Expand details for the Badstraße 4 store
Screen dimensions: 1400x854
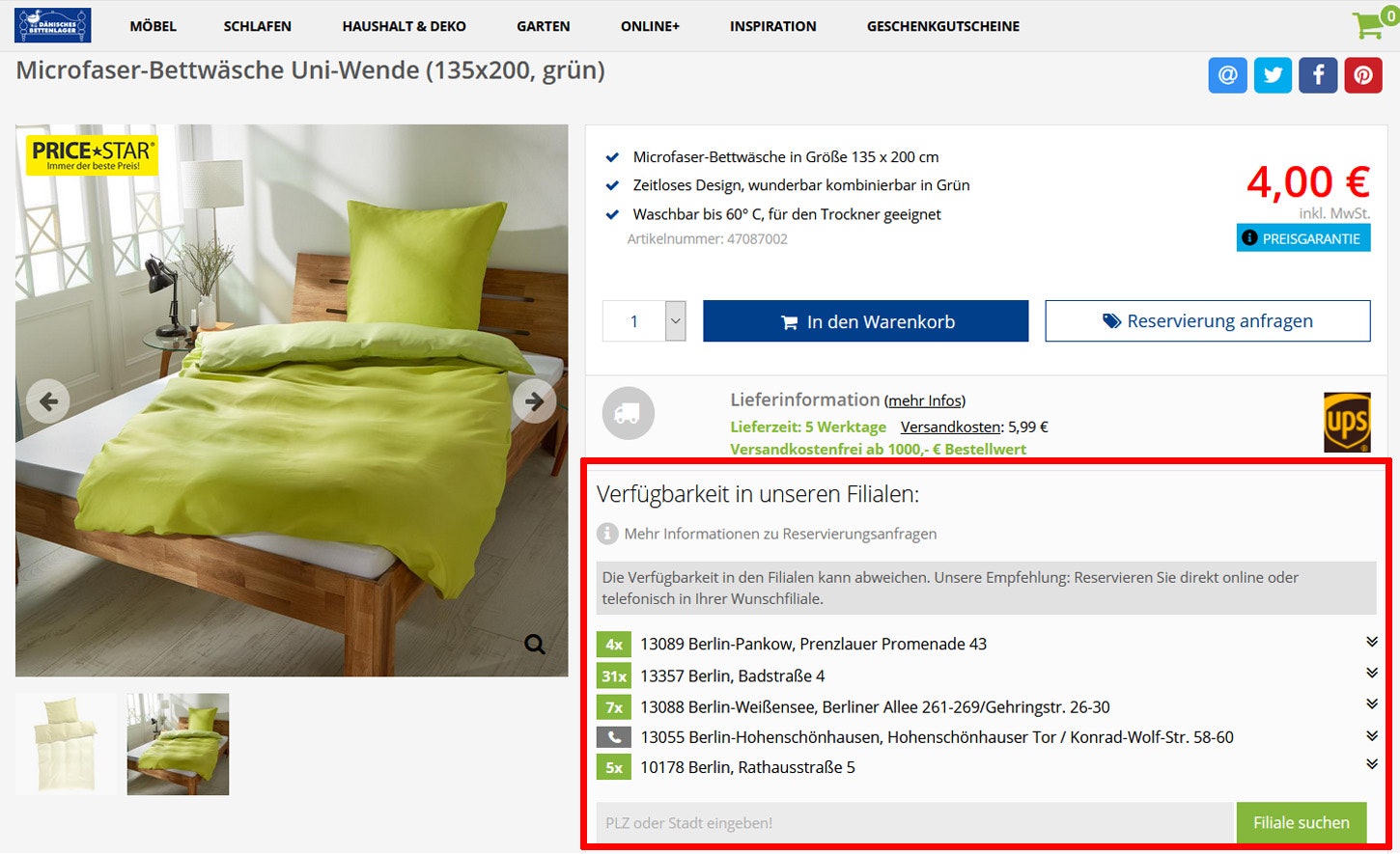[x=1372, y=672]
